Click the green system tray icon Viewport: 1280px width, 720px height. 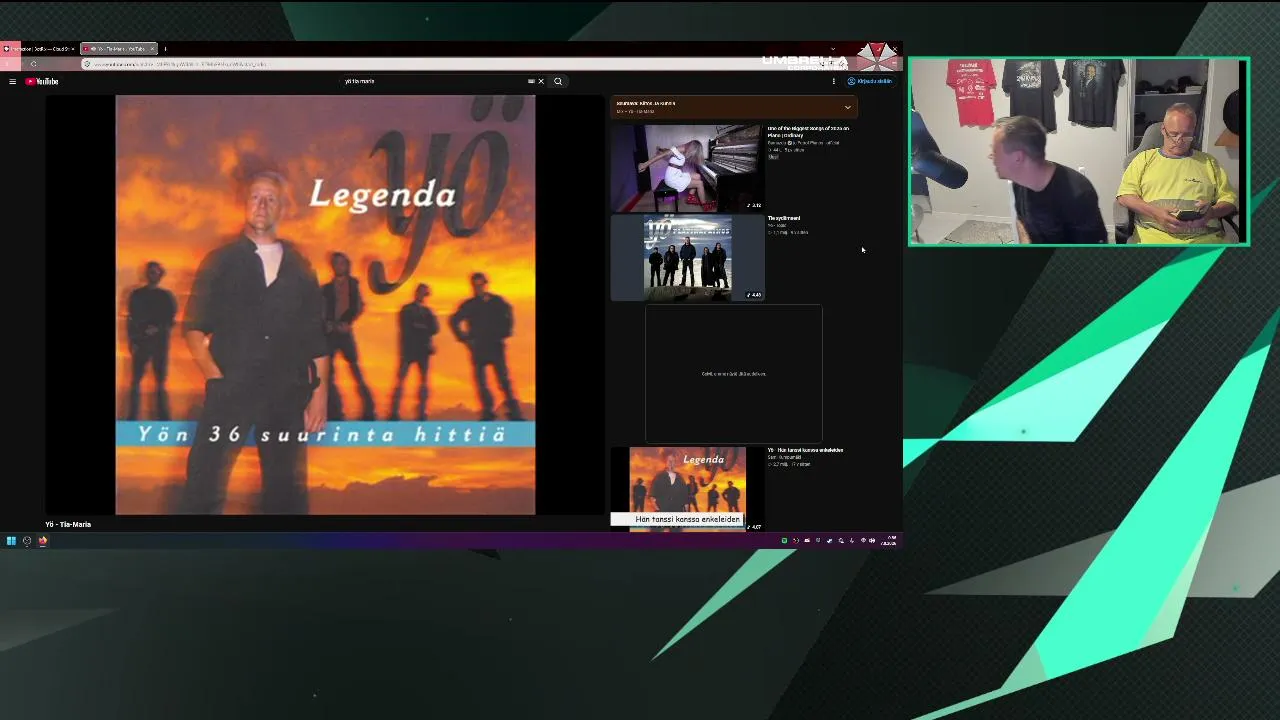click(x=784, y=541)
